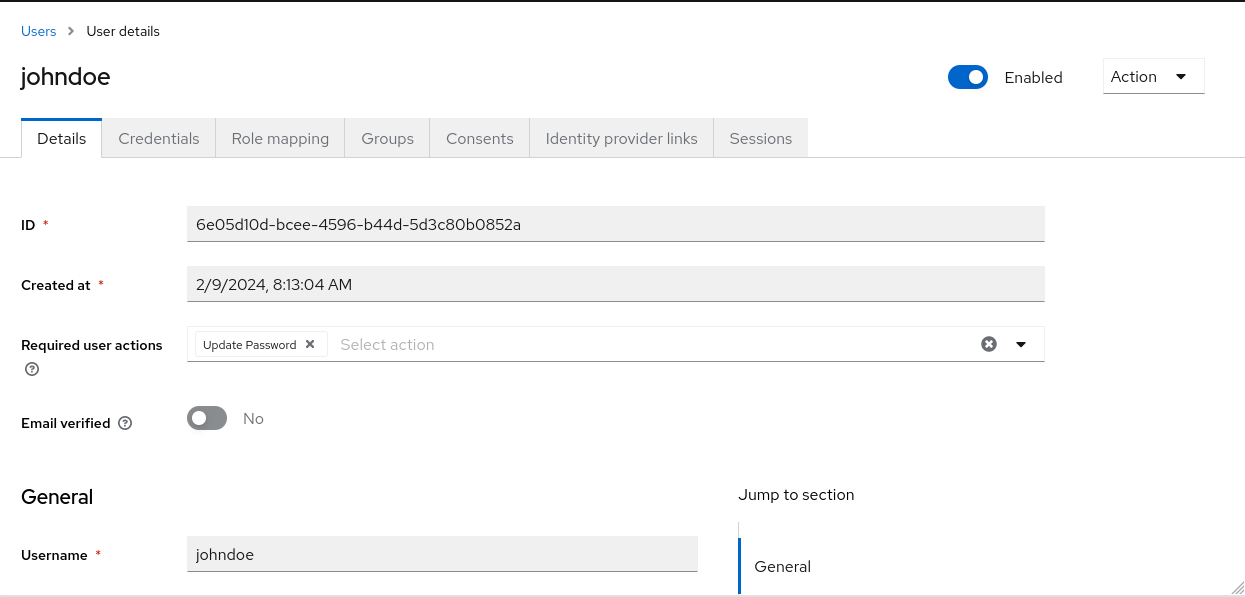1245x597 pixels.
Task: Click the breadcrumb chevron separator icon
Action: click(x=71, y=31)
